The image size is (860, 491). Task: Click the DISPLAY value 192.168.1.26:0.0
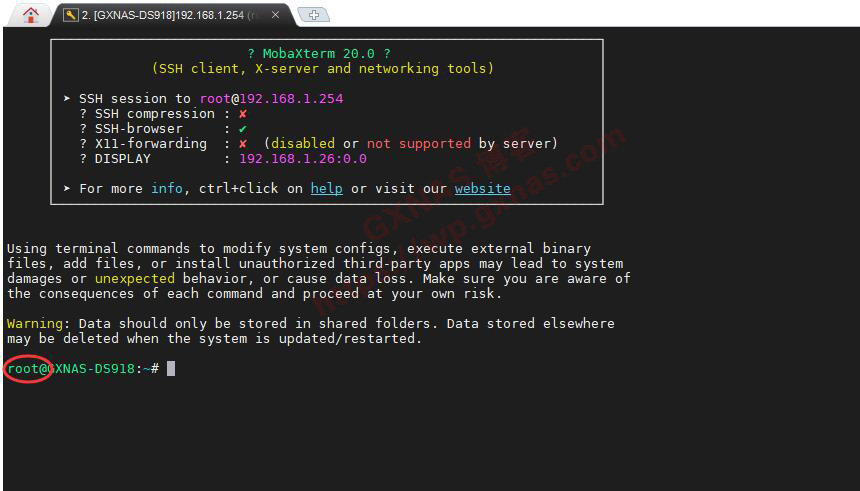[x=302, y=159]
